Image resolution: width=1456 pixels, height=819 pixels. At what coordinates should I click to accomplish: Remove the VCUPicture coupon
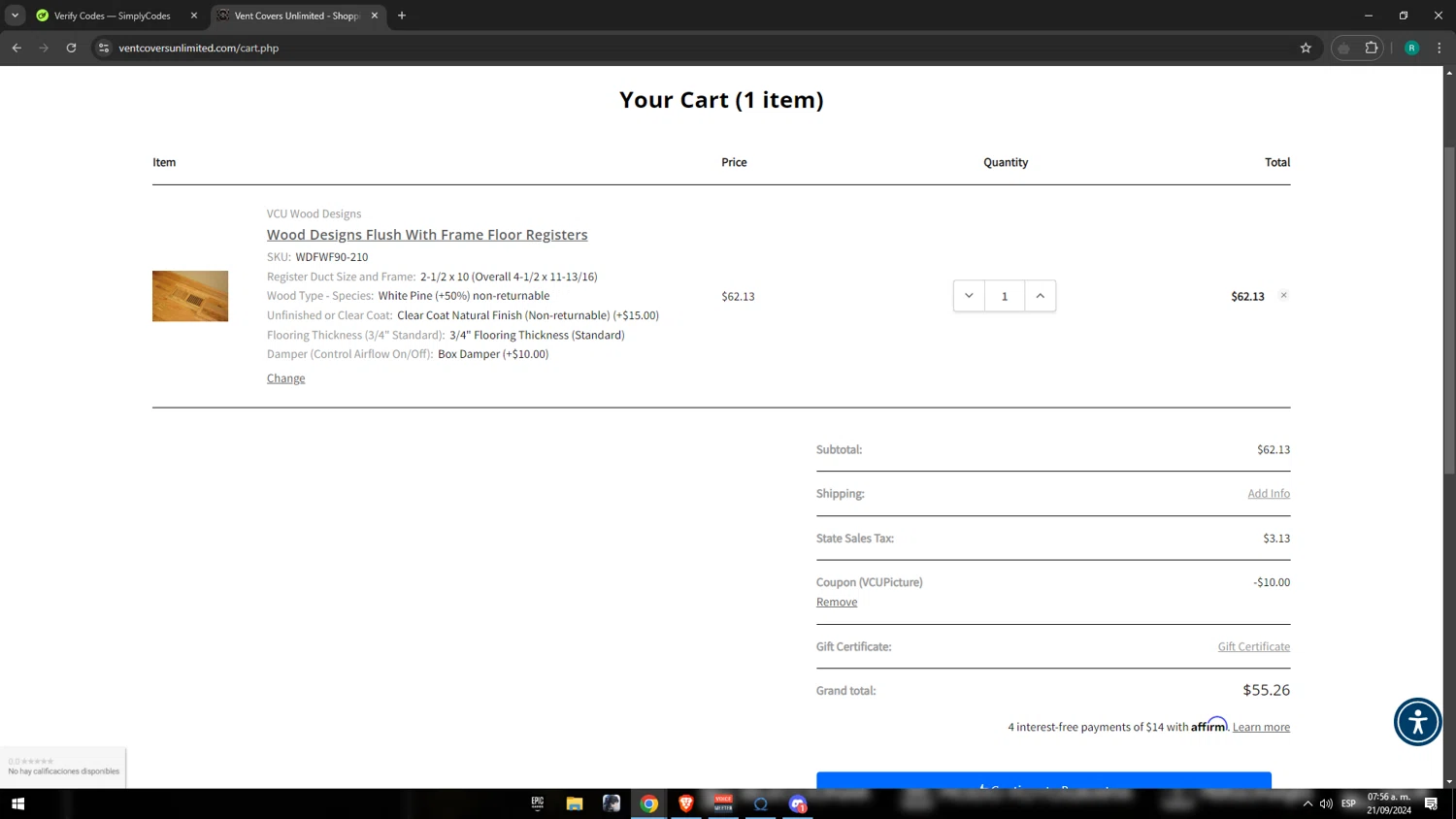point(837,603)
